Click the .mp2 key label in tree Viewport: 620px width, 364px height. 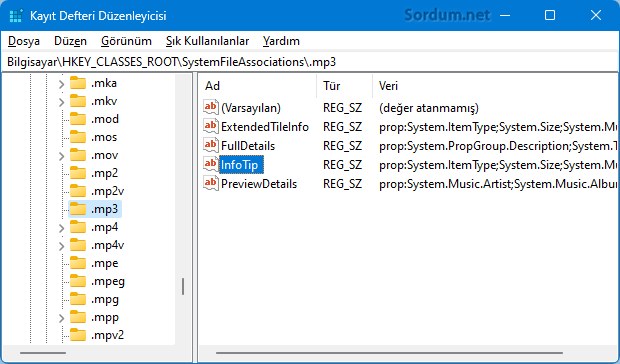(104, 173)
